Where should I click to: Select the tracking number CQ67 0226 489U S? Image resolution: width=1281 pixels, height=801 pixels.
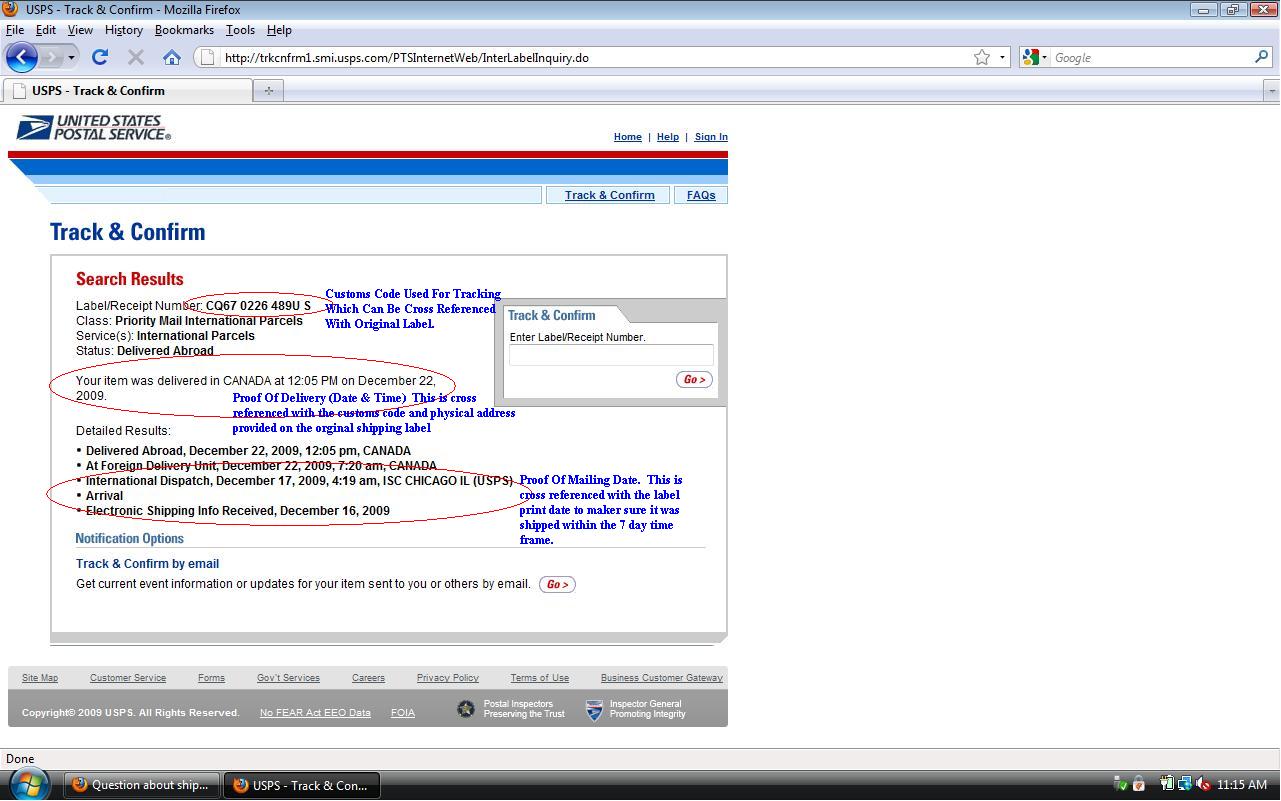[x=258, y=306]
